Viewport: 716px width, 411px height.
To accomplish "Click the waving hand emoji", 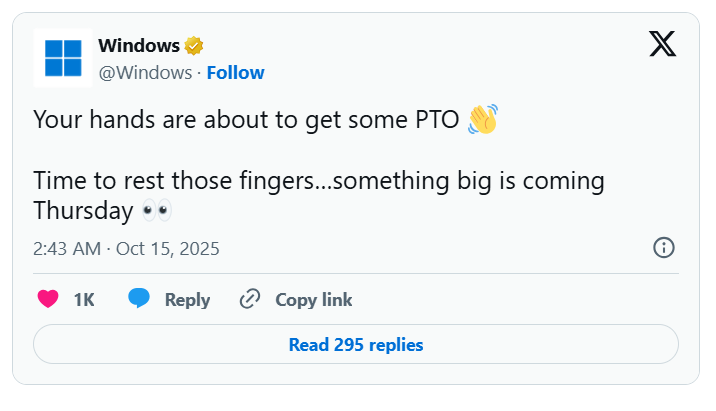I will click(482, 120).
